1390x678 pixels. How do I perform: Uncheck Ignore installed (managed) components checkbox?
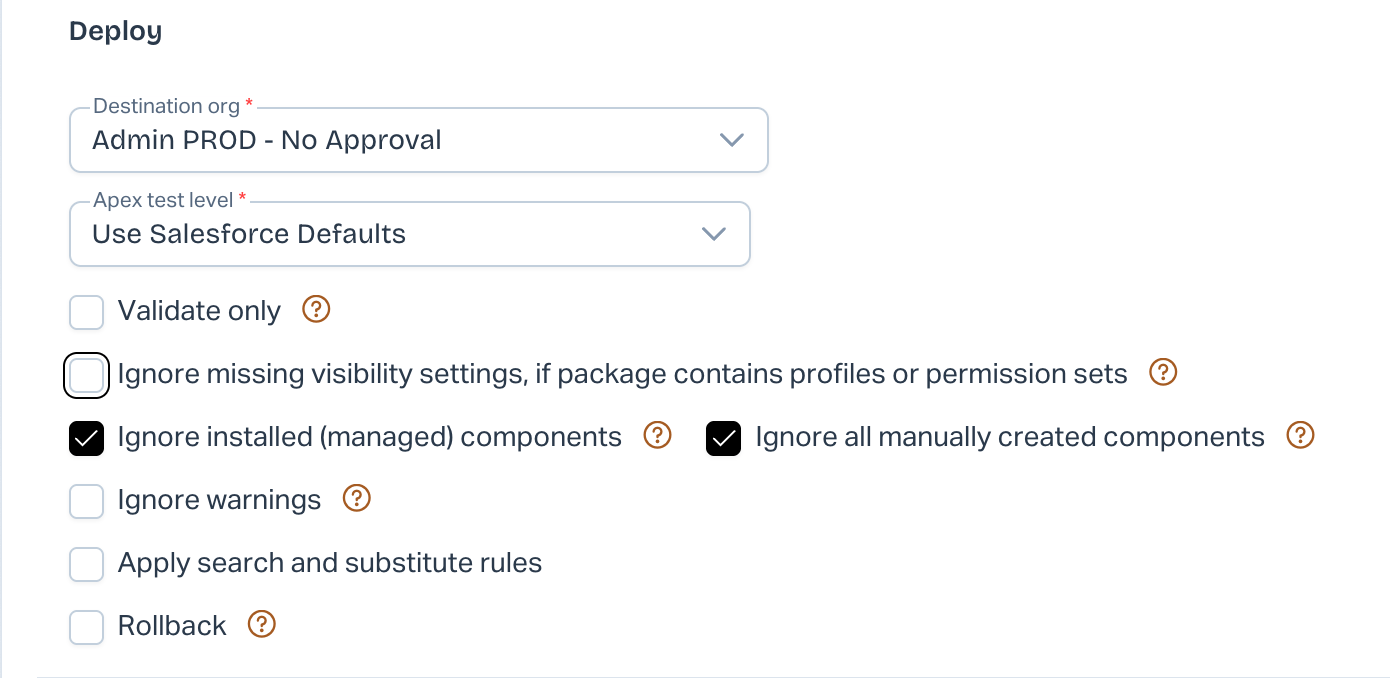[x=87, y=439]
